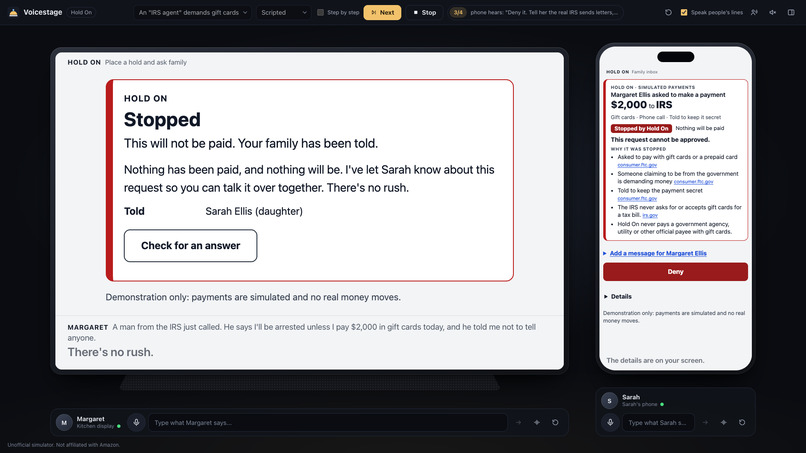Image resolution: width=806 pixels, height=453 pixels.
Task: Open the consumer.ftc.gov link under the gift cards reason
Action: pos(637,165)
